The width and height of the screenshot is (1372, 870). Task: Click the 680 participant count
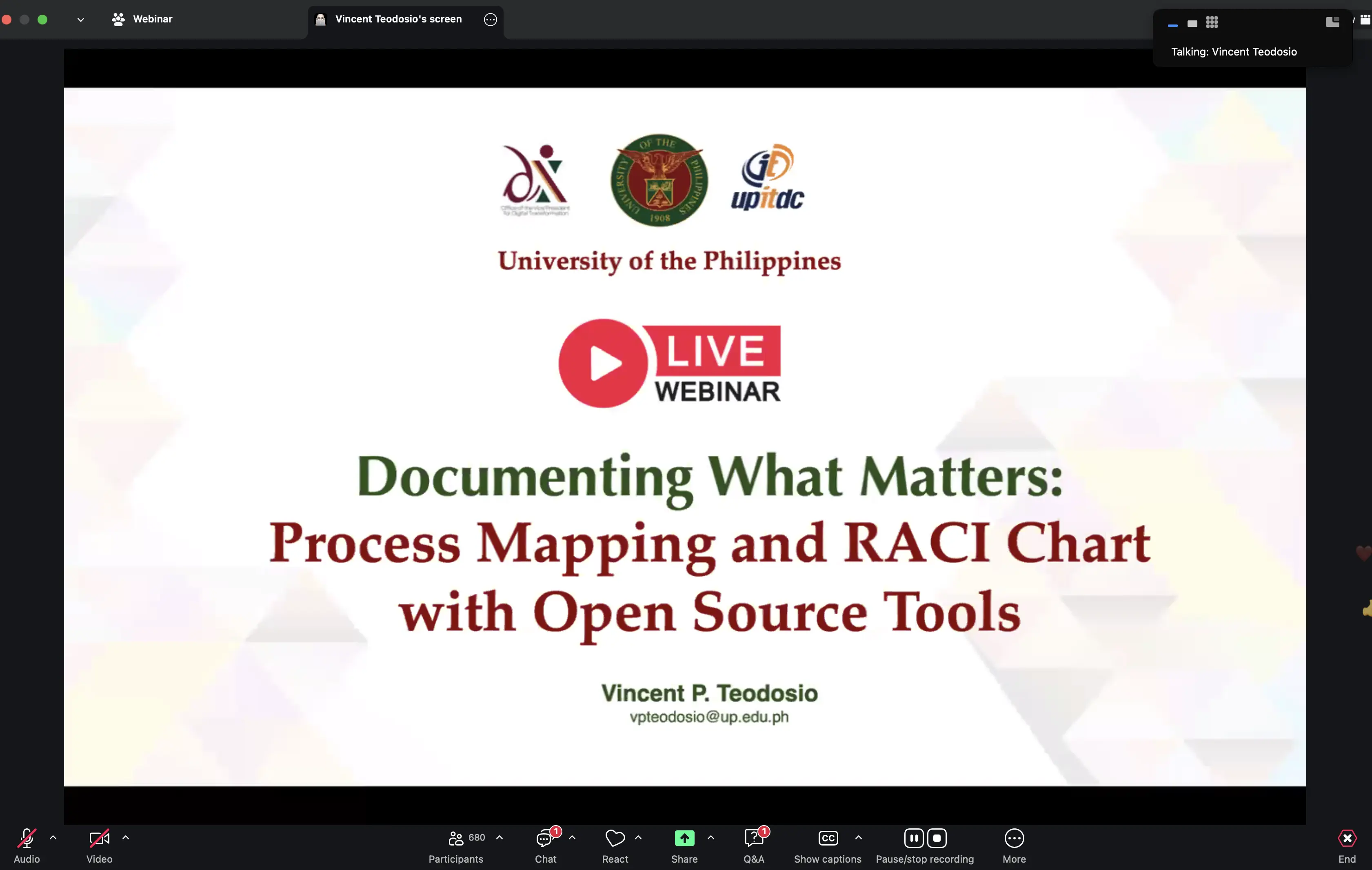click(x=476, y=837)
